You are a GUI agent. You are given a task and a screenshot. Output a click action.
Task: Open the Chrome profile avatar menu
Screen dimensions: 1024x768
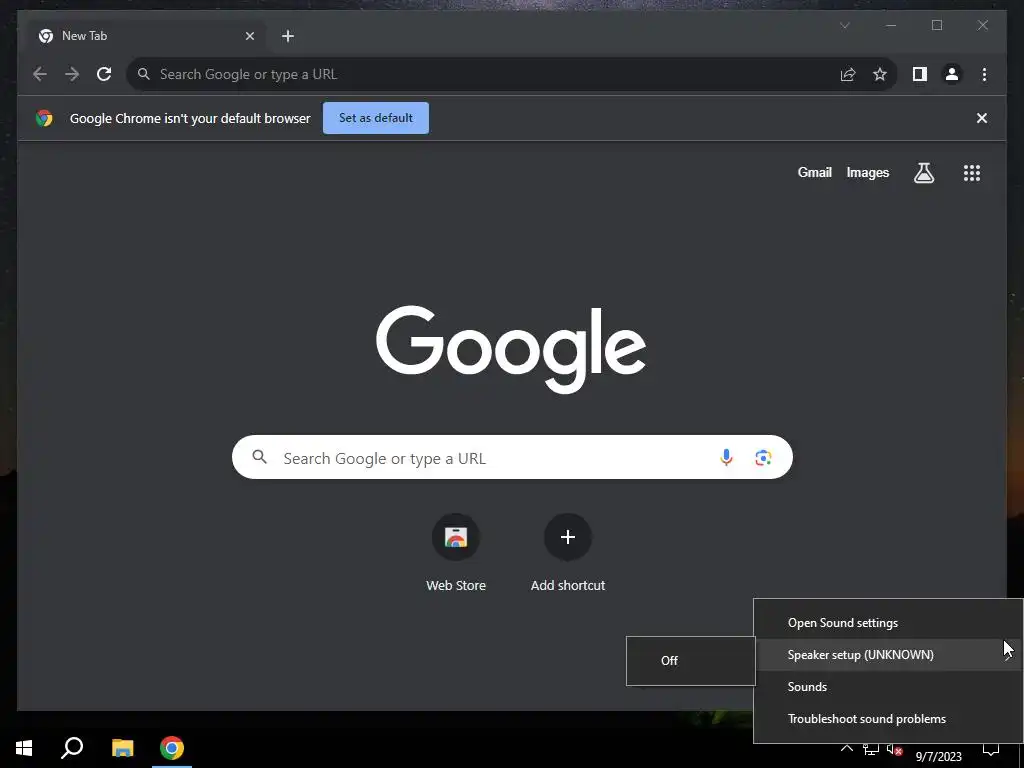(952, 74)
